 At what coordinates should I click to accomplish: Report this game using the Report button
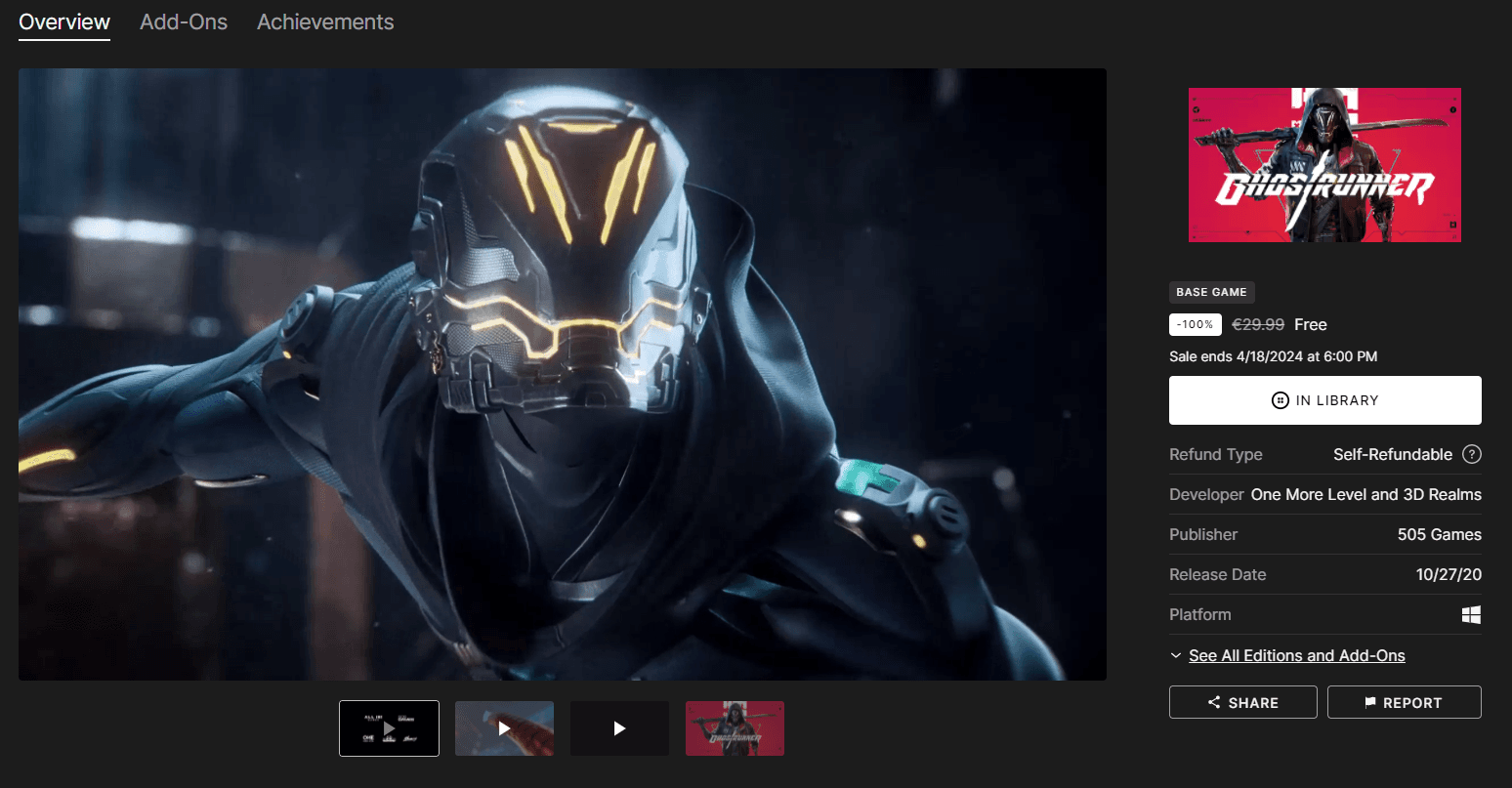pyautogui.click(x=1404, y=702)
